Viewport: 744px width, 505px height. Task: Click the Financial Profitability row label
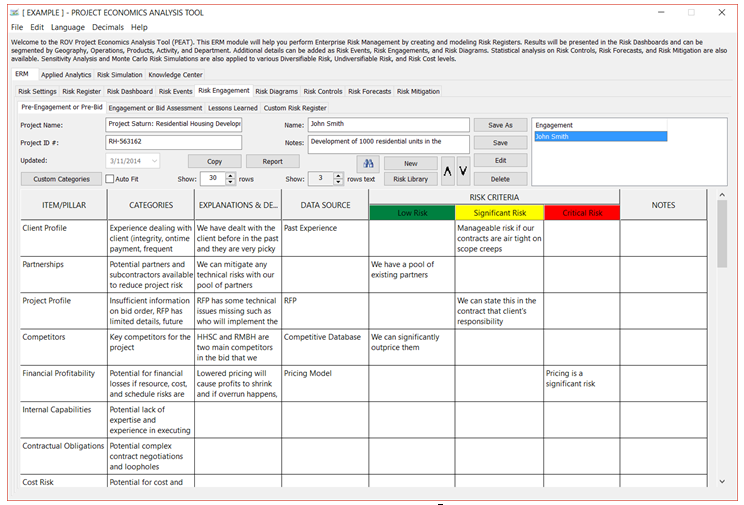coord(58,373)
